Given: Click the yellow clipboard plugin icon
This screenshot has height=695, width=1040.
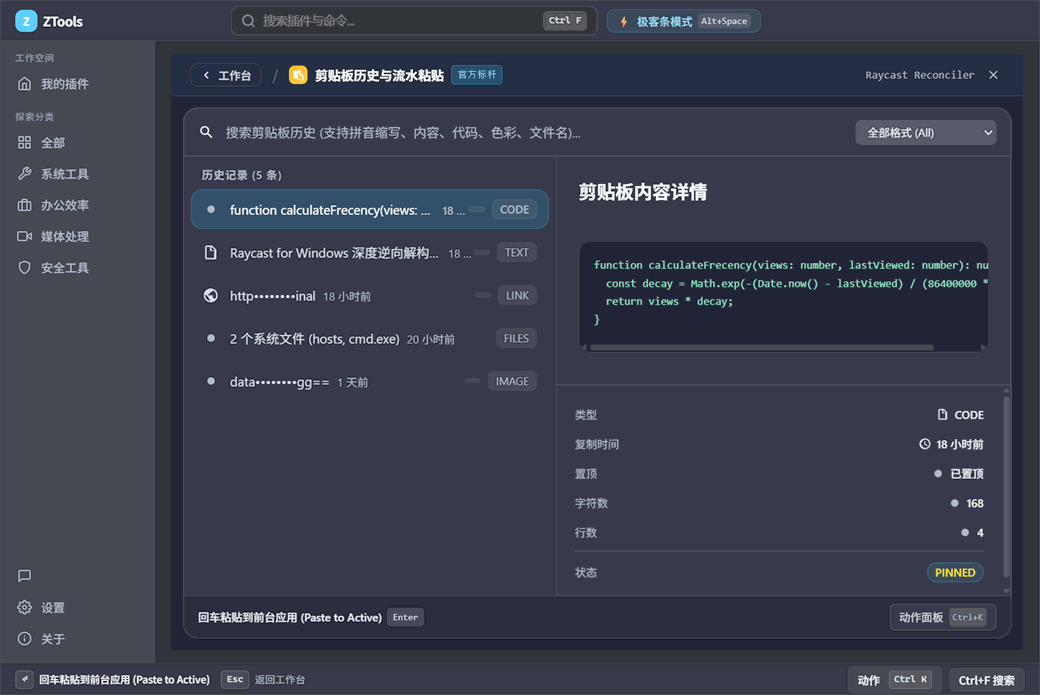Looking at the screenshot, I should click(298, 75).
